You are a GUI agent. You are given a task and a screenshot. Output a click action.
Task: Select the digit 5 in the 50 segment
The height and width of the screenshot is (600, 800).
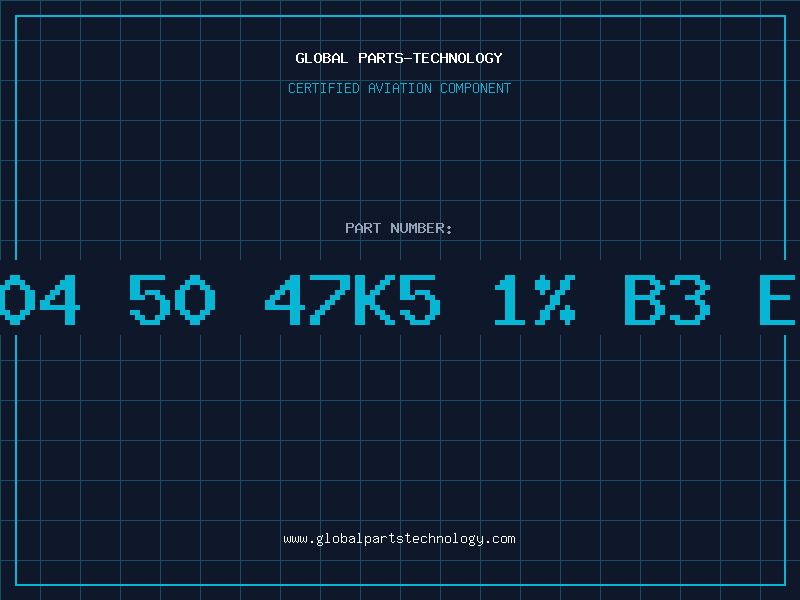[x=149, y=300]
